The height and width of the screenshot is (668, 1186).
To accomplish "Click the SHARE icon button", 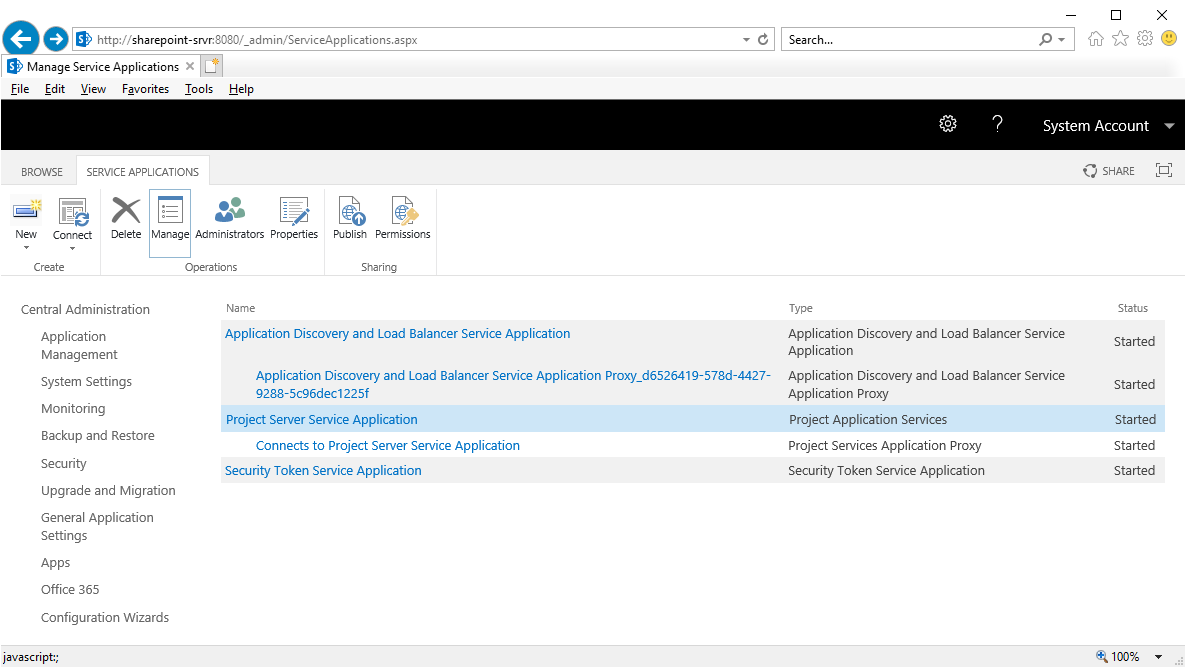I will (x=1109, y=171).
